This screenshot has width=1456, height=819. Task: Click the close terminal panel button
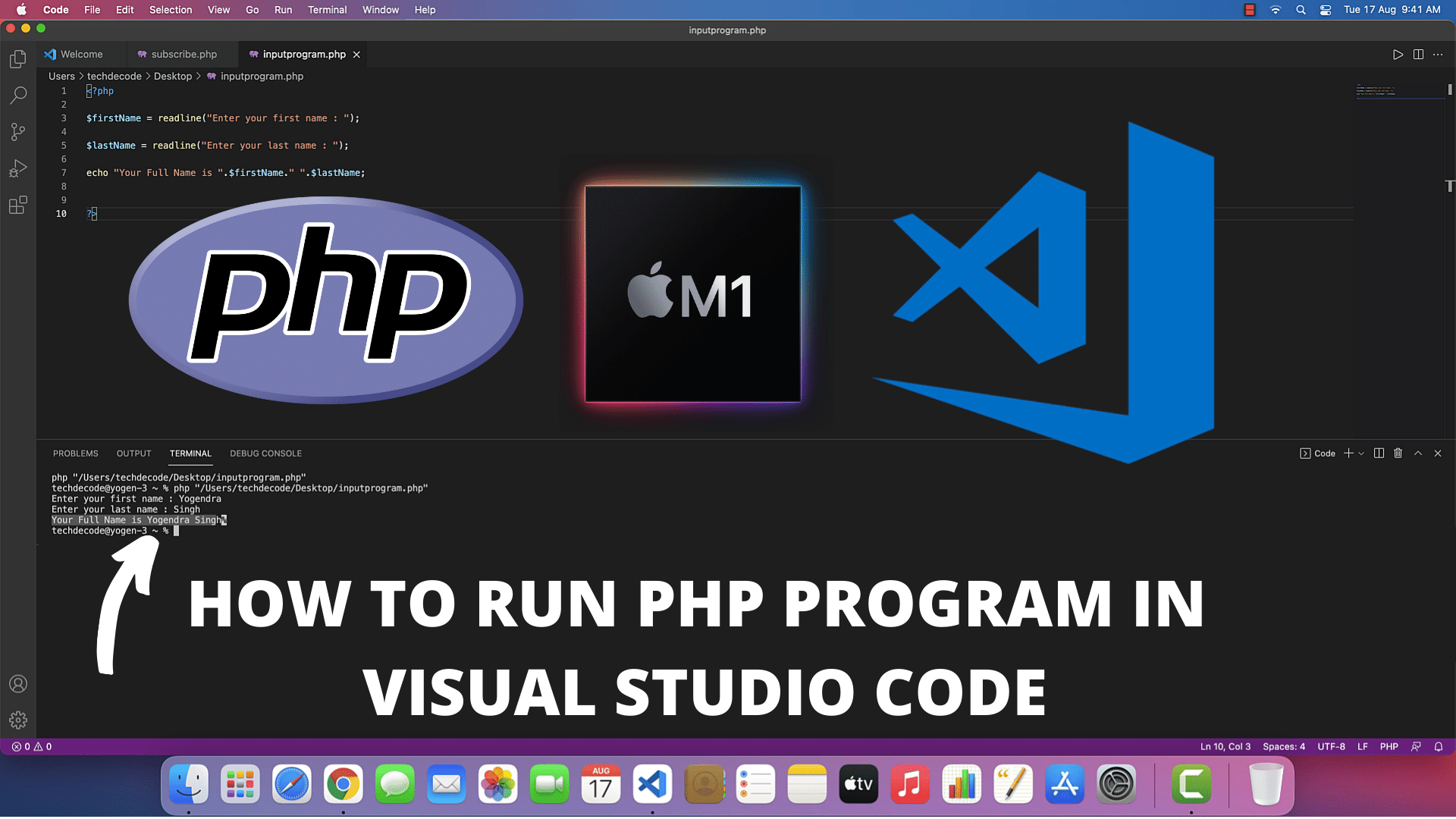(1438, 454)
